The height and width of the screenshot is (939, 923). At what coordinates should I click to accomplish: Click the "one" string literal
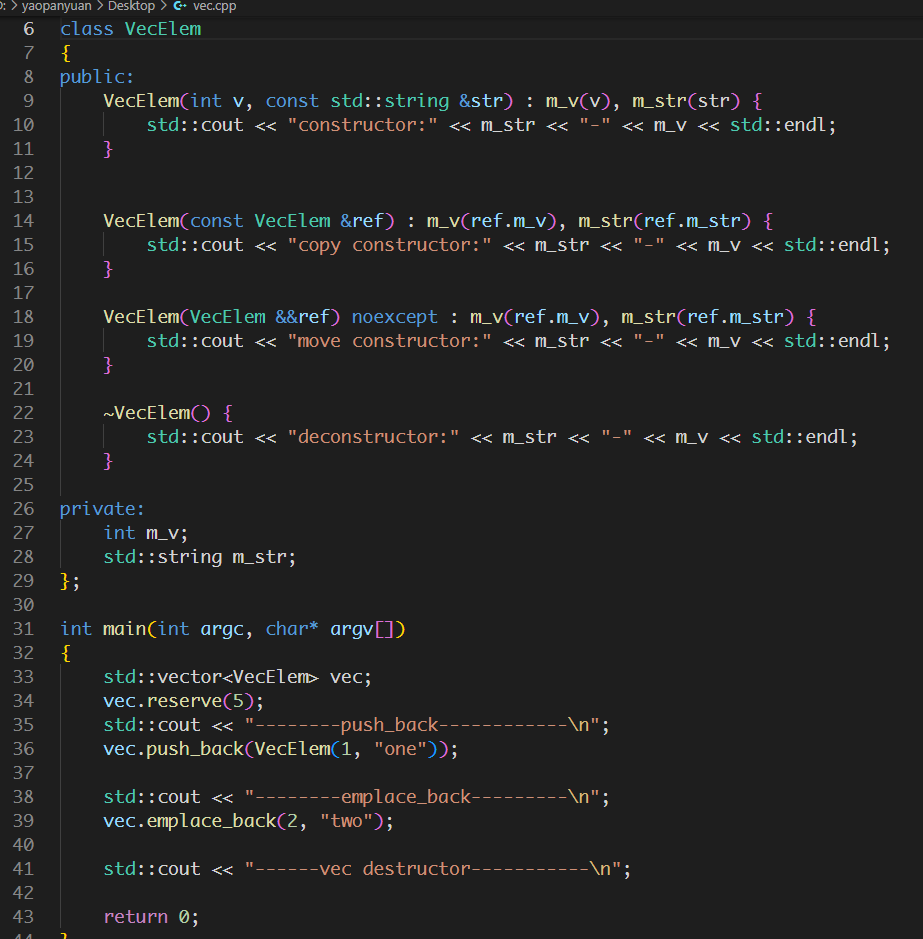point(401,749)
